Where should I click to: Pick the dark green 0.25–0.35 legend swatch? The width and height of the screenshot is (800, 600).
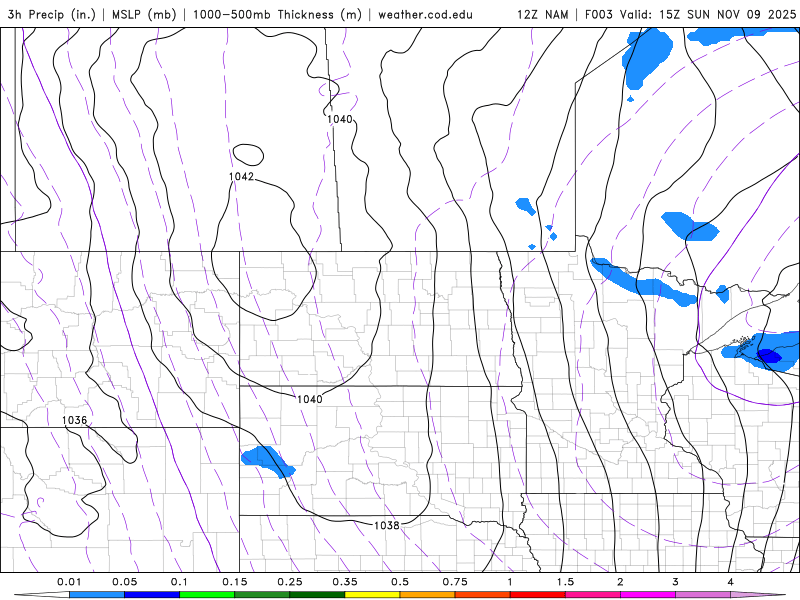(317, 595)
